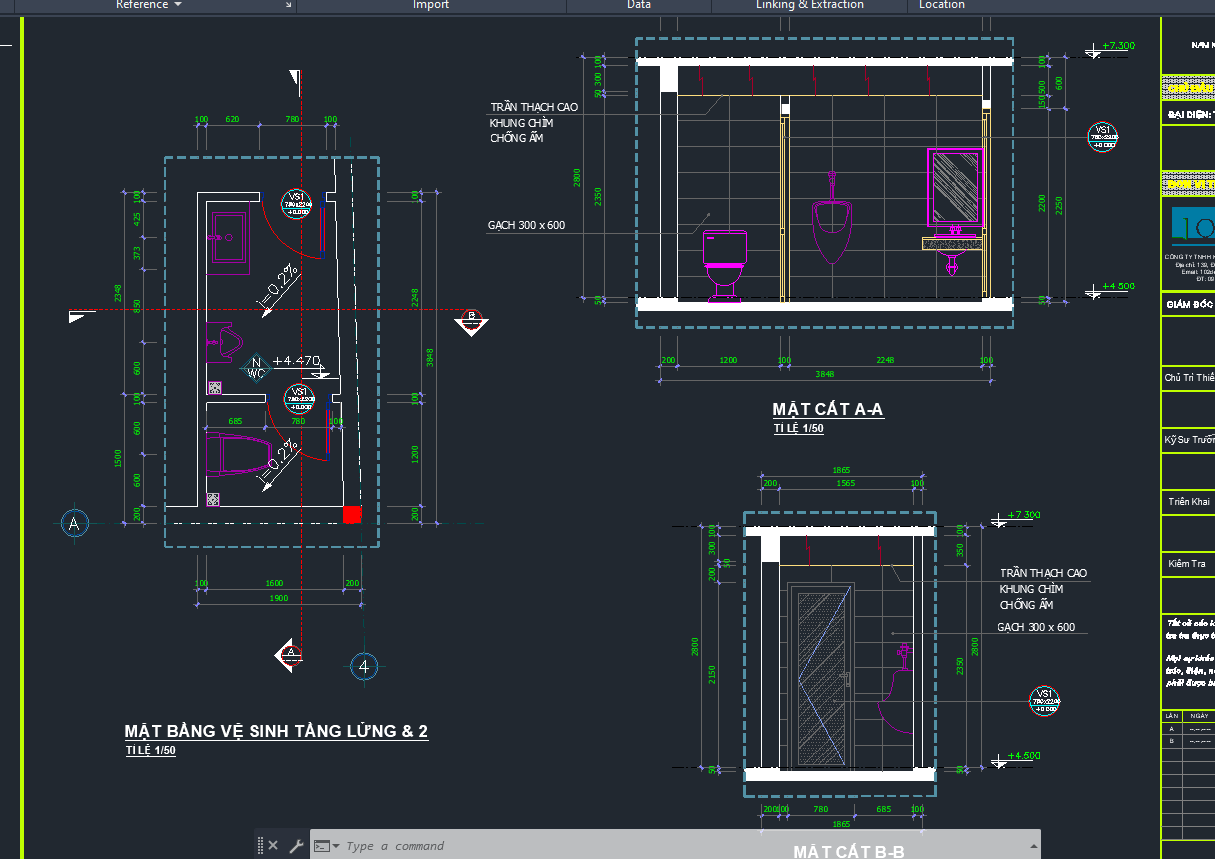Select 'TỈ LỆ 1/50' under the plan title

(x=150, y=750)
